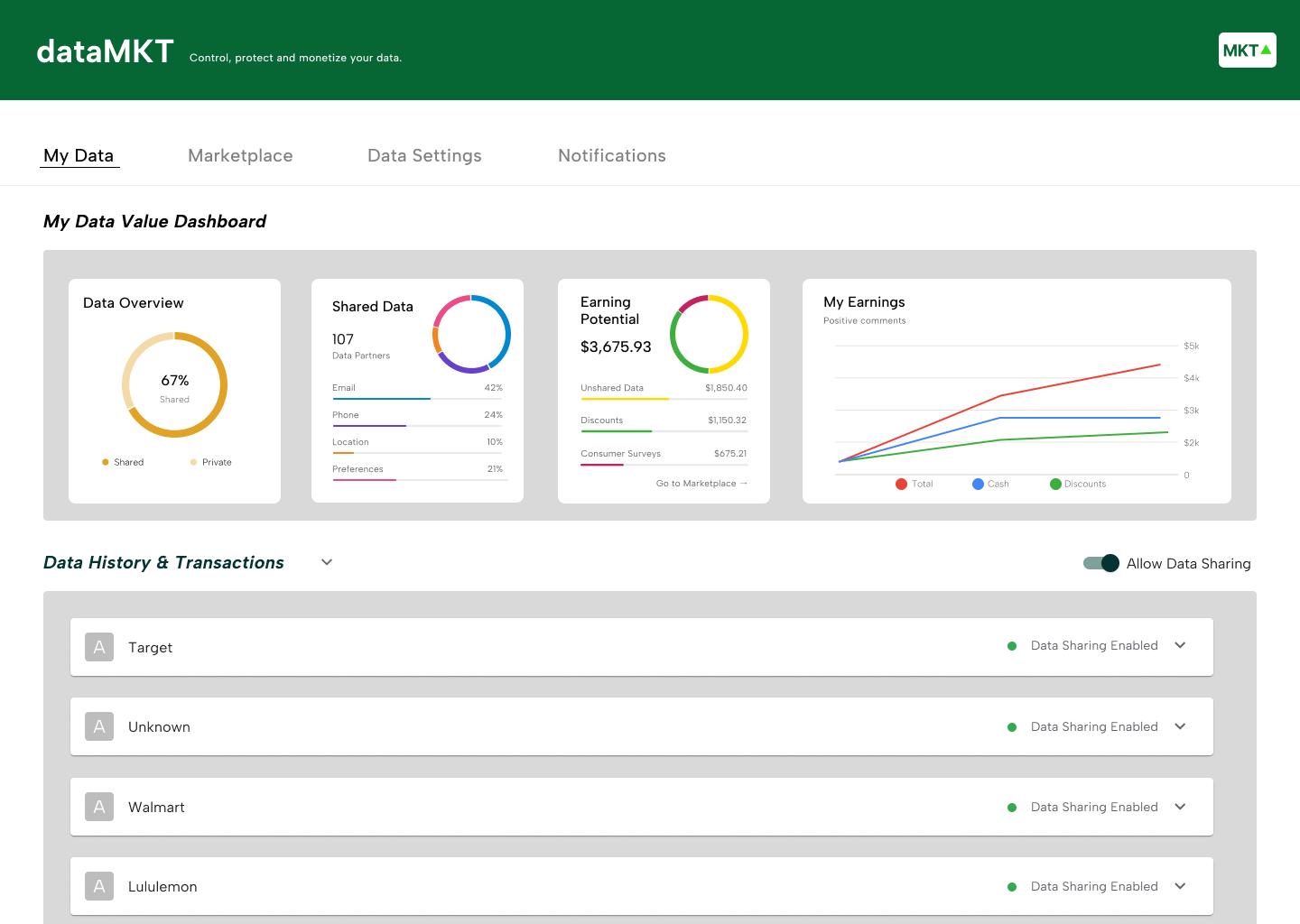
Task: Click the Shared Data donut chart
Action: tap(471, 334)
